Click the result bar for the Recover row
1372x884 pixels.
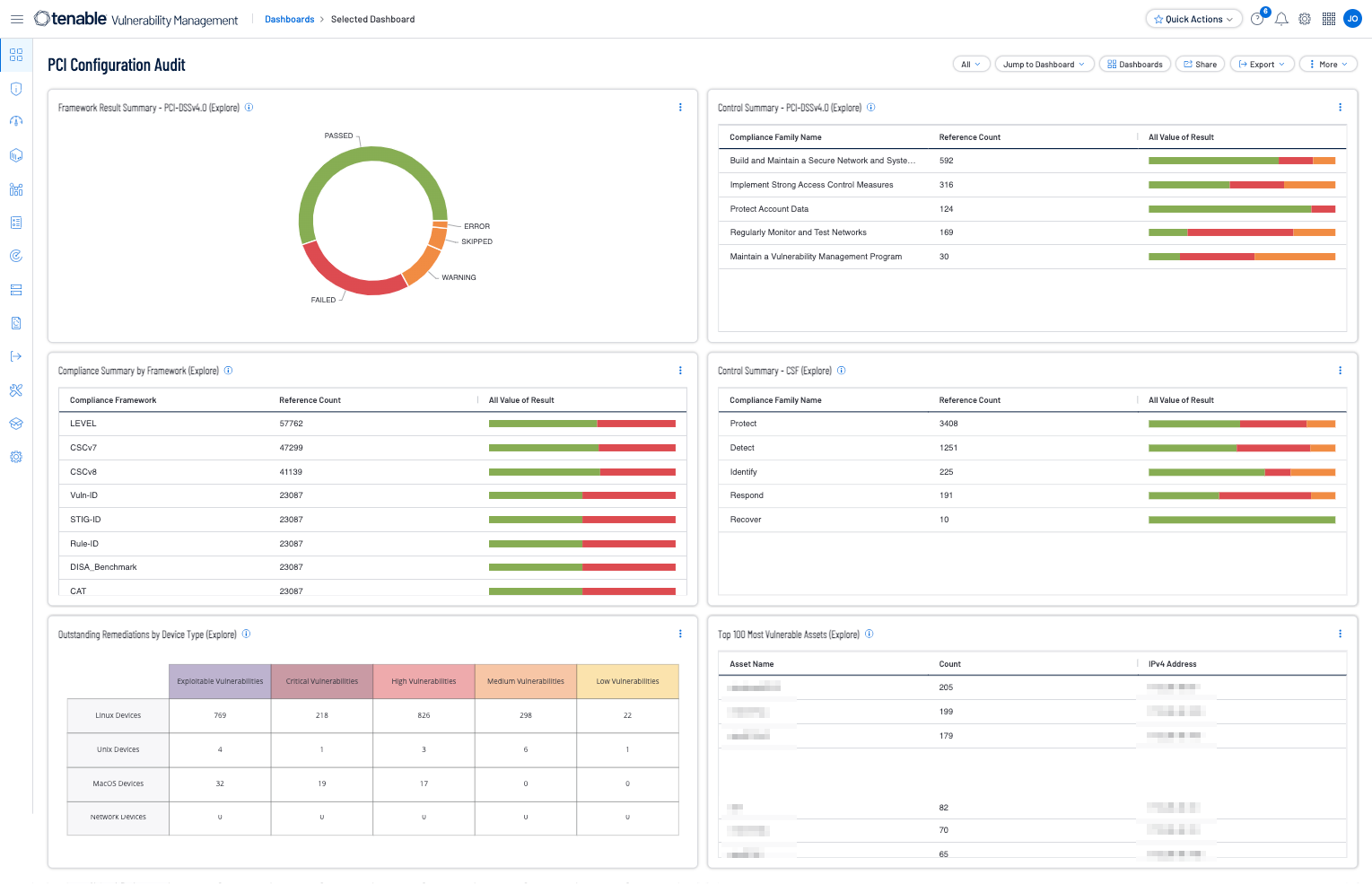click(1242, 520)
